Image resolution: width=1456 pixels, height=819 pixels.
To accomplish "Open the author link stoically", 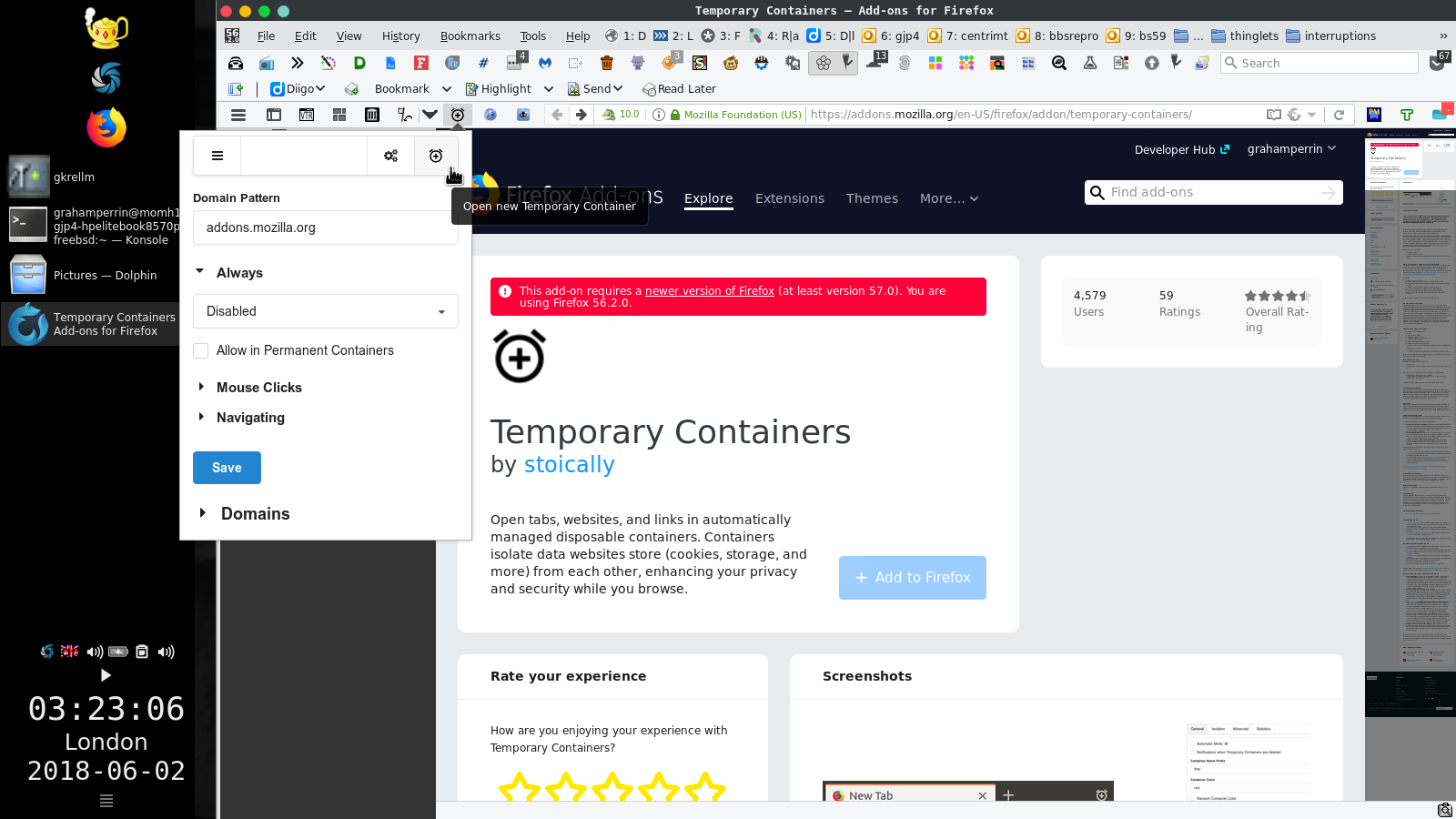I will coord(569,465).
